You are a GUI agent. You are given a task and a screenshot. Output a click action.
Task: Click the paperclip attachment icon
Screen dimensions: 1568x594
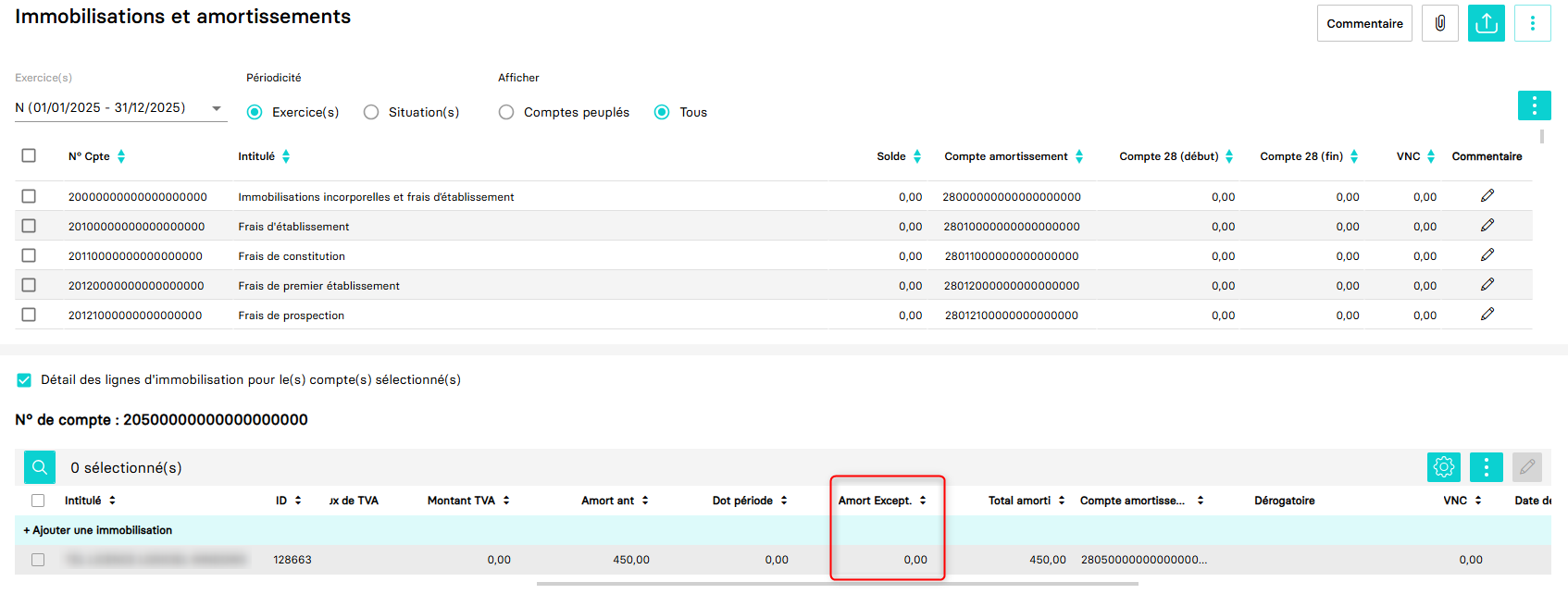pos(1439,23)
